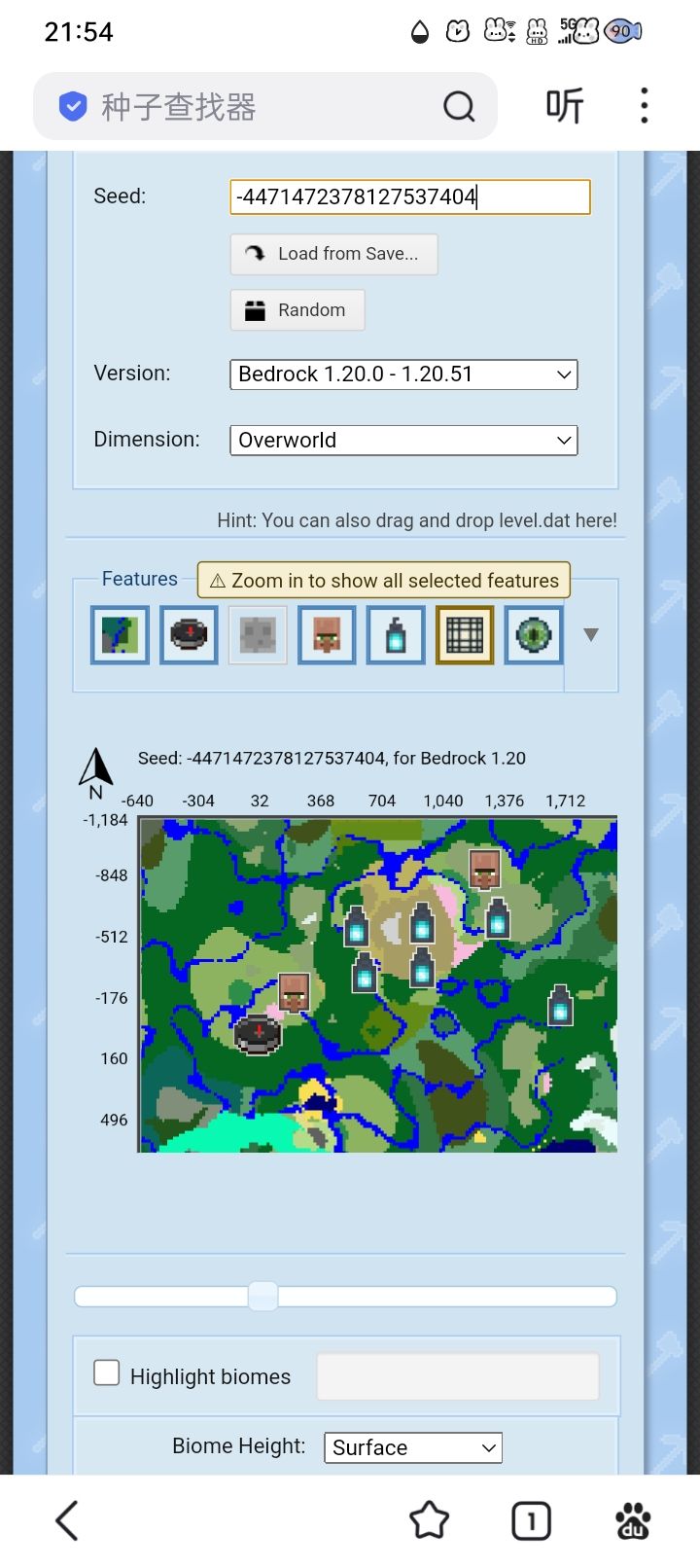Expand the features list arrow
This screenshot has width=700, height=1568.
point(590,634)
